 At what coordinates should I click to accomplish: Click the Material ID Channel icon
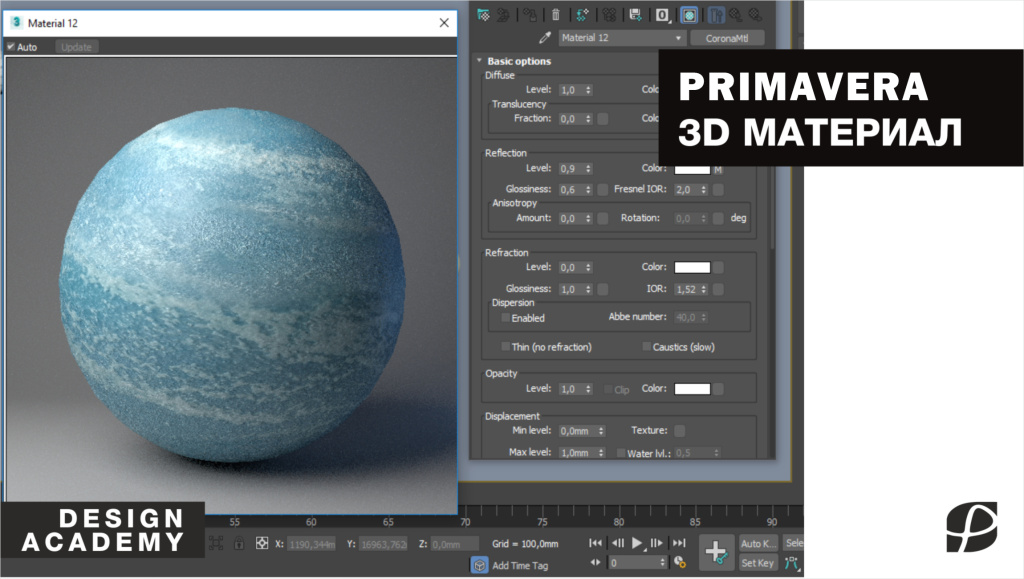tap(662, 14)
